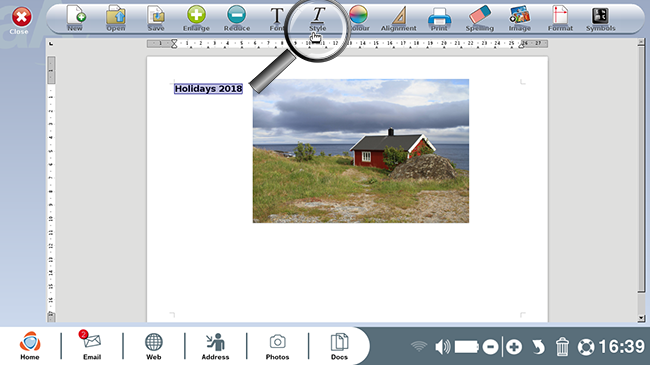Create a New document
Screen dimensions: 650x365
[75, 19]
